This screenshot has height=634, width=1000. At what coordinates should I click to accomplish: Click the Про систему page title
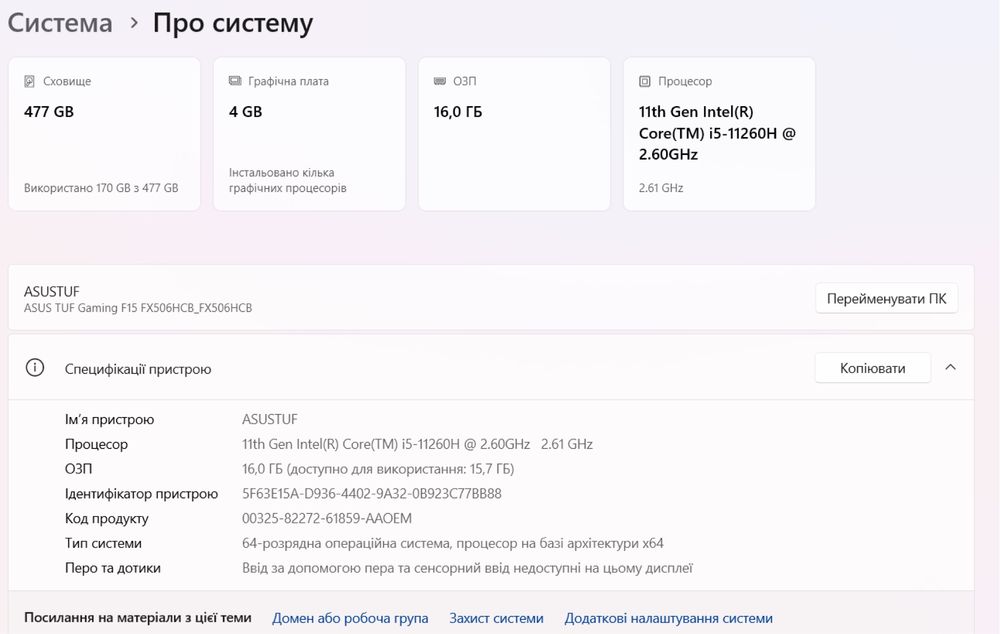[x=233, y=23]
